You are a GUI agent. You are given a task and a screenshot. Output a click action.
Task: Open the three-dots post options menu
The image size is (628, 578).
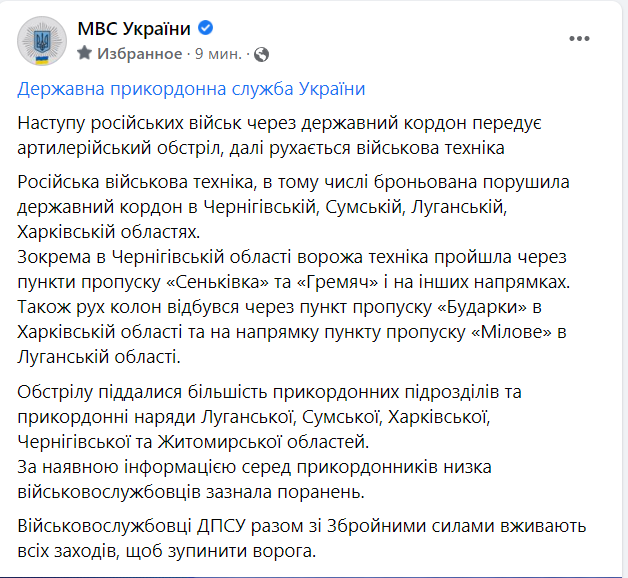[579, 38]
